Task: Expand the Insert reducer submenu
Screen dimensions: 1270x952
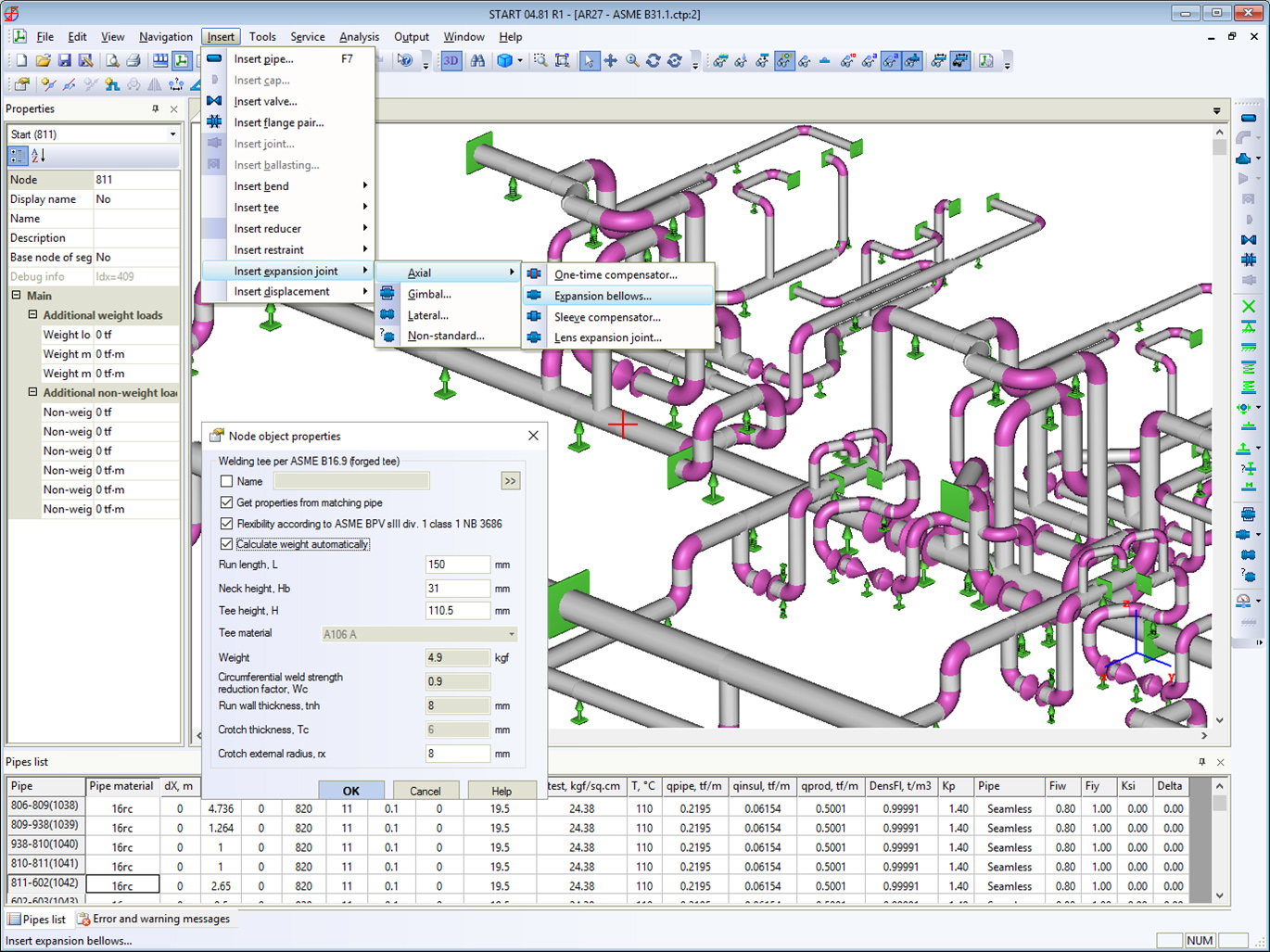Action: point(288,229)
